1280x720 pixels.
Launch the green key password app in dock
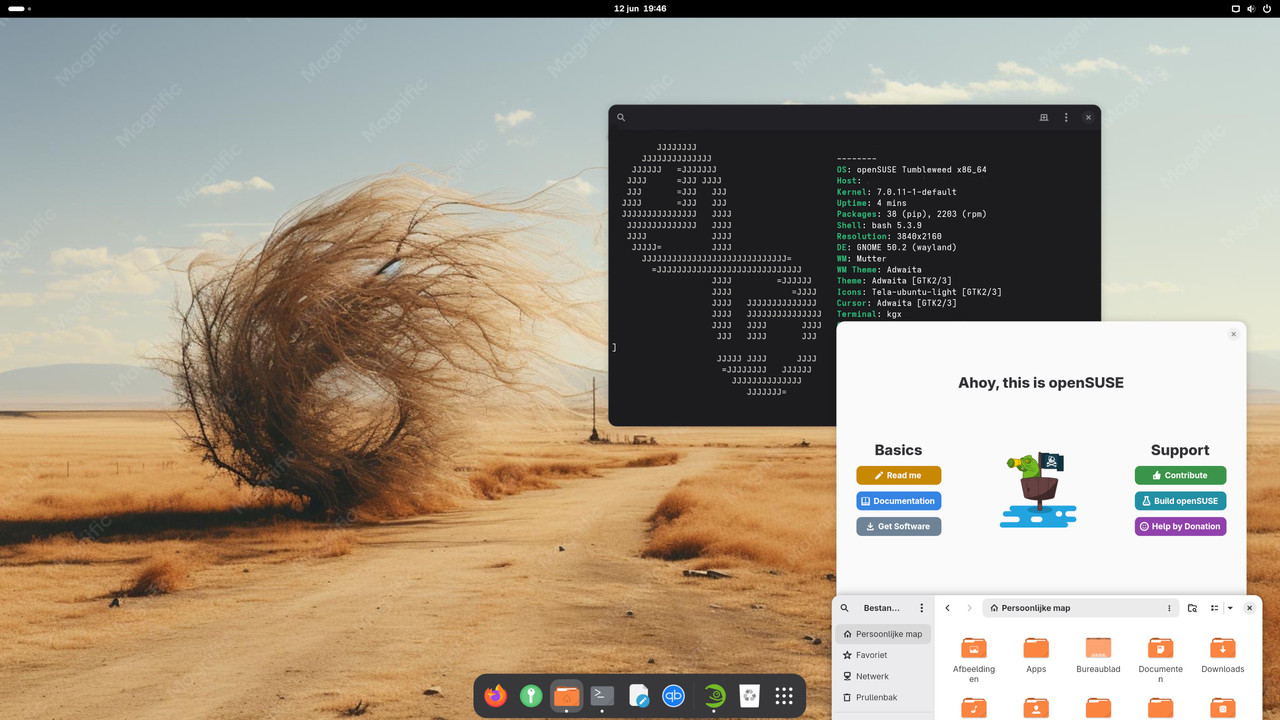[531, 695]
